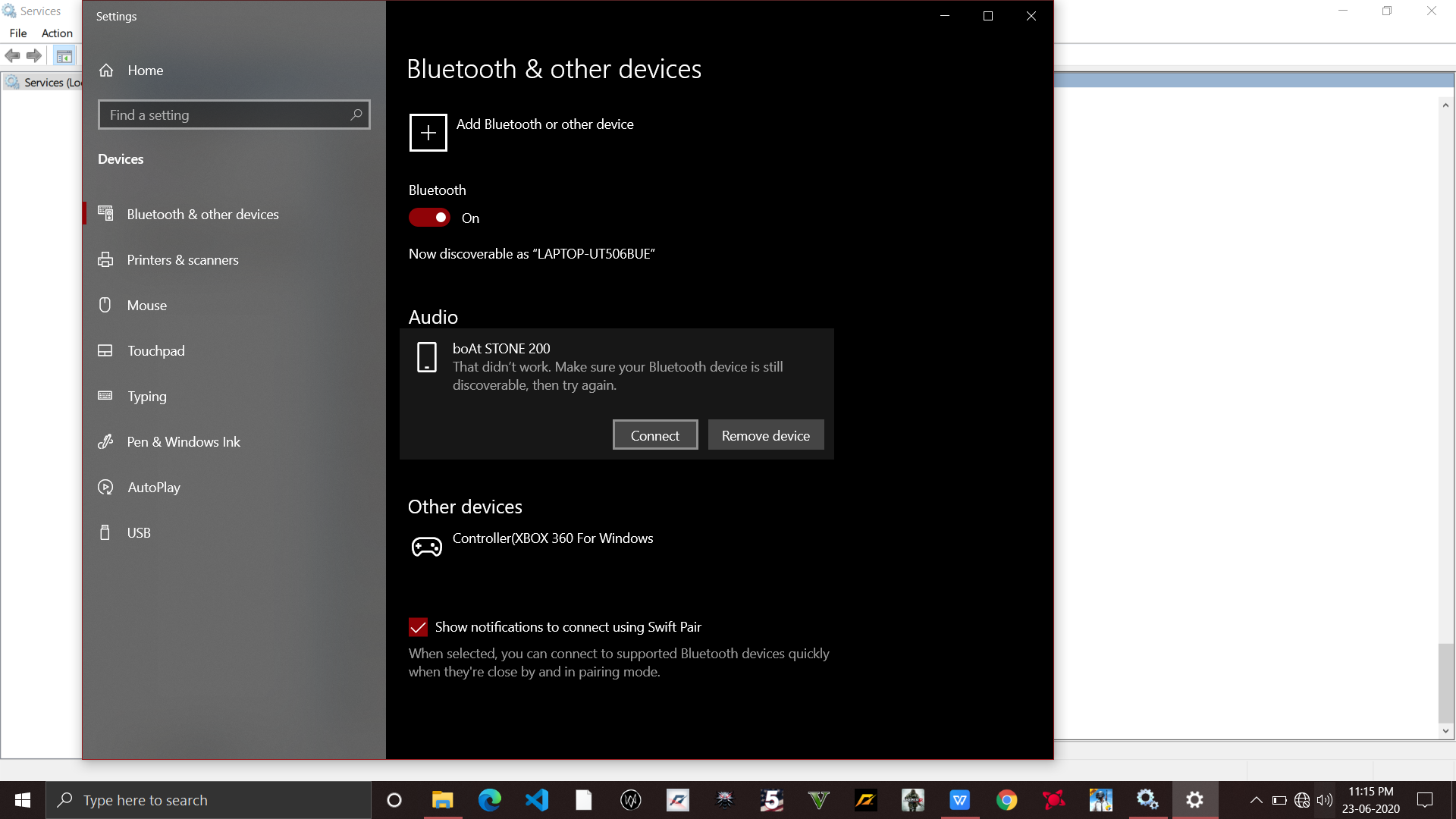Select the boAt STONE 200 device icon
Viewport: 1456px width, 819px height.
click(x=427, y=357)
